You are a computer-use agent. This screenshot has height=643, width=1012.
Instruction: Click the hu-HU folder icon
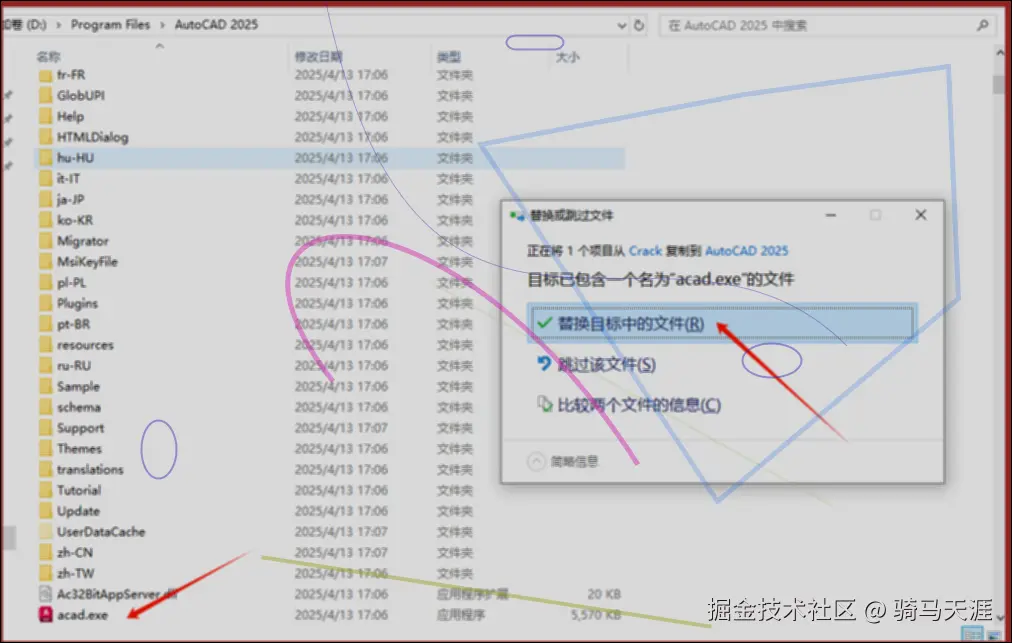[x=45, y=158]
